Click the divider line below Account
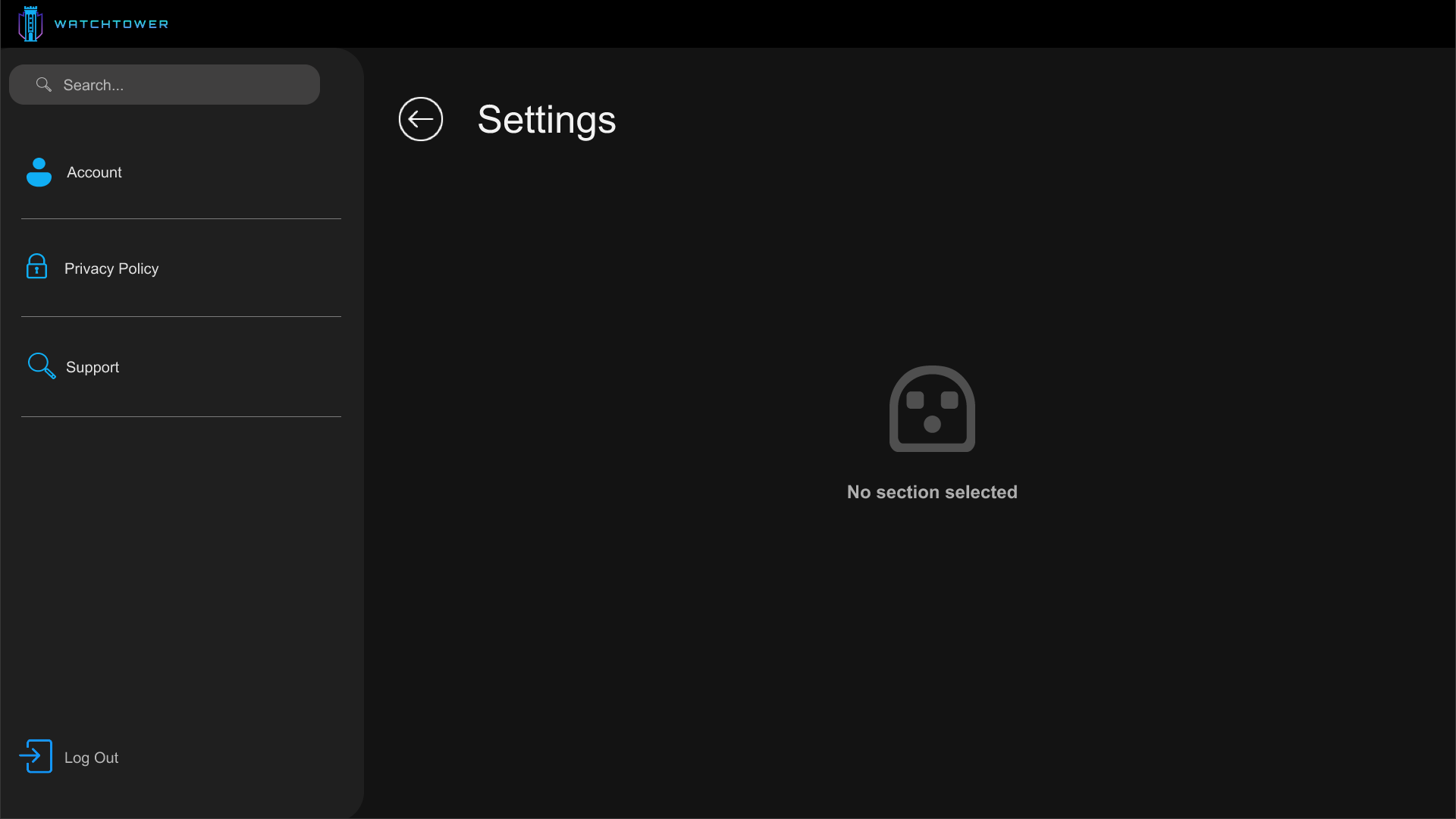Image resolution: width=1456 pixels, height=819 pixels. [181, 219]
